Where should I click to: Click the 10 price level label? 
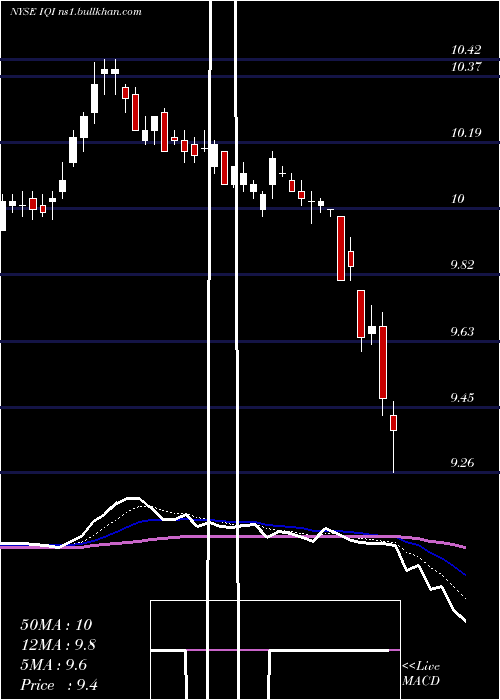[x=458, y=199]
